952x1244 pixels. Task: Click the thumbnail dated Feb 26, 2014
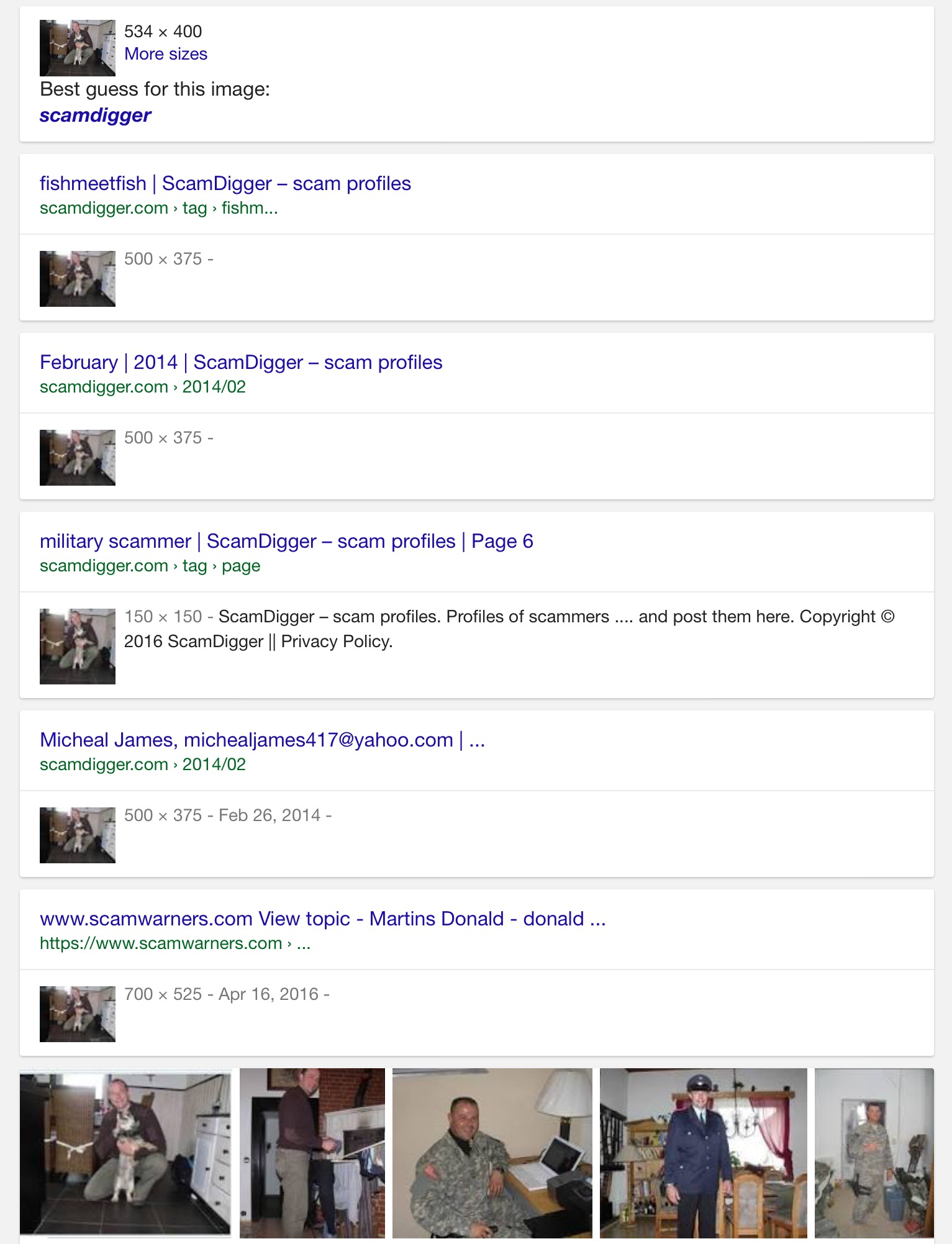[x=78, y=835]
